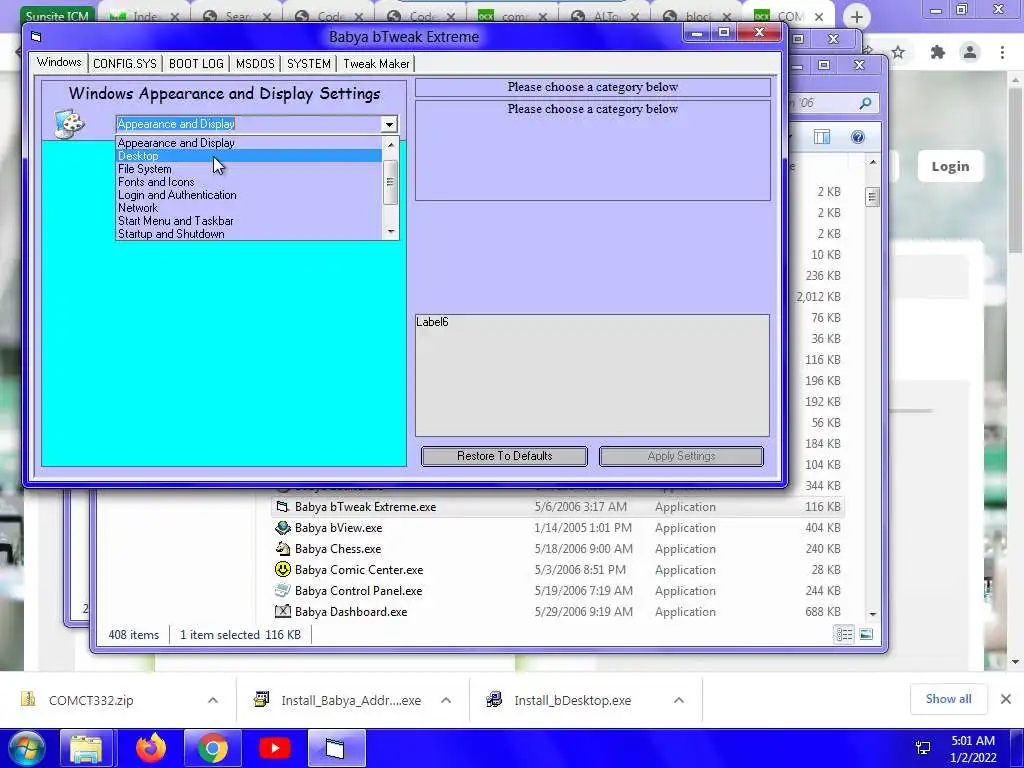1024x768 pixels.
Task: Collapse the category combo box arrow
Action: pos(389,124)
